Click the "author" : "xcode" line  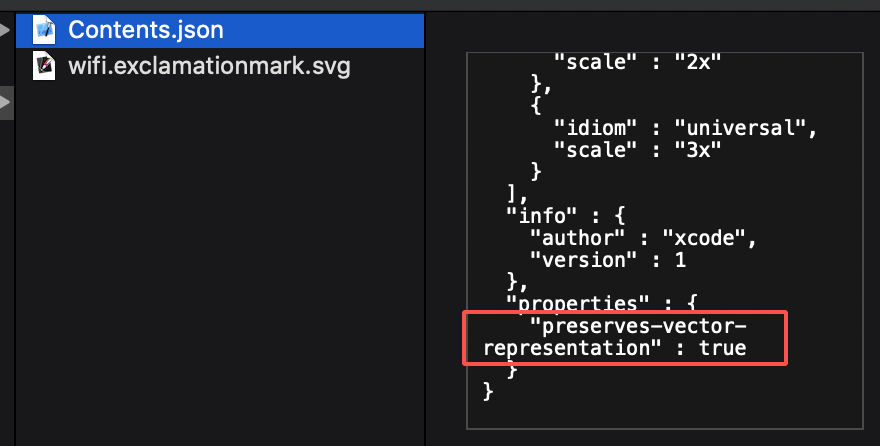click(x=643, y=238)
